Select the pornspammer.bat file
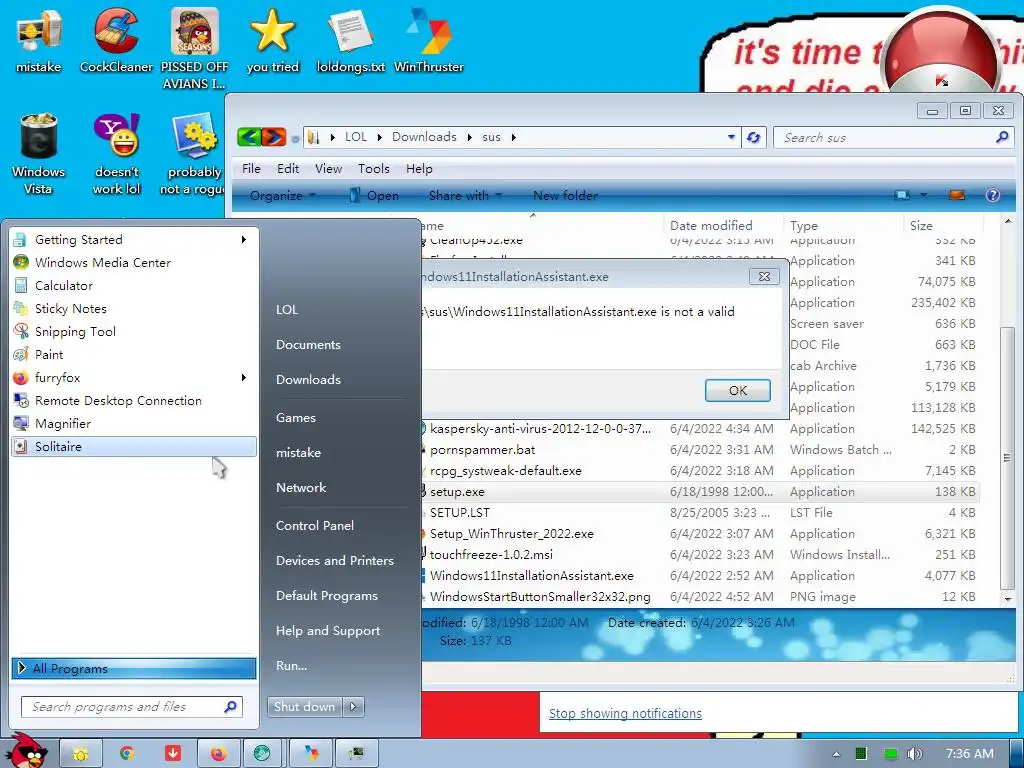The width and height of the screenshot is (1024, 768). click(x=483, y=450)
